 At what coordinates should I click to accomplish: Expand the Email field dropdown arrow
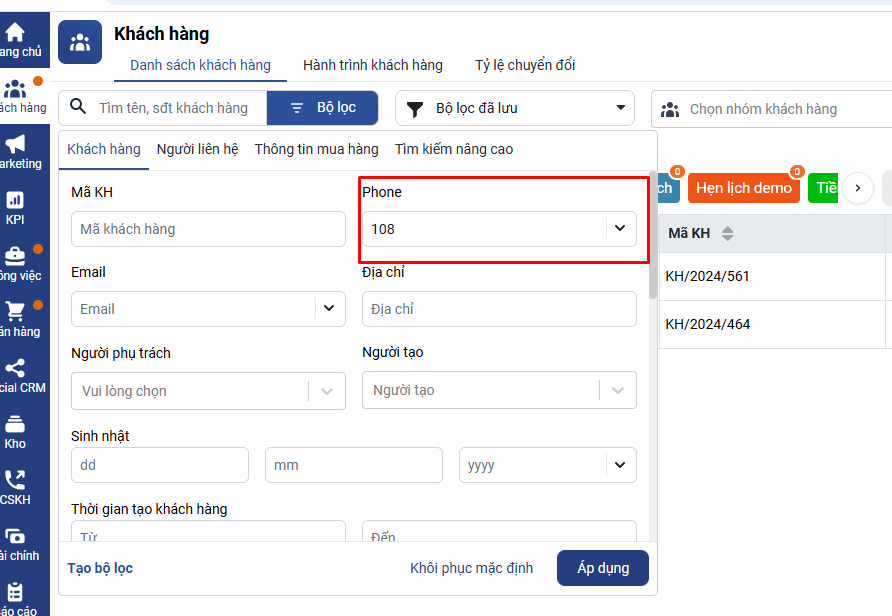point(329,309)
